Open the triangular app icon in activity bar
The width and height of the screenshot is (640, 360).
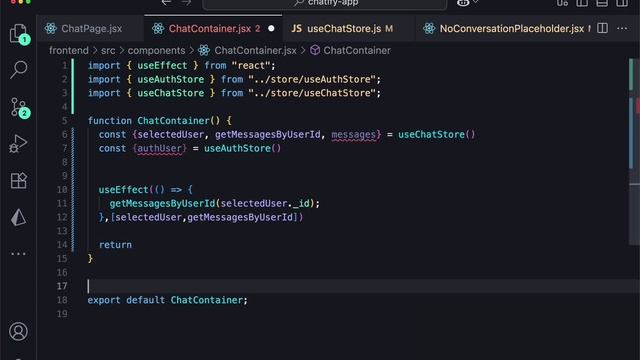click(18, 217)
